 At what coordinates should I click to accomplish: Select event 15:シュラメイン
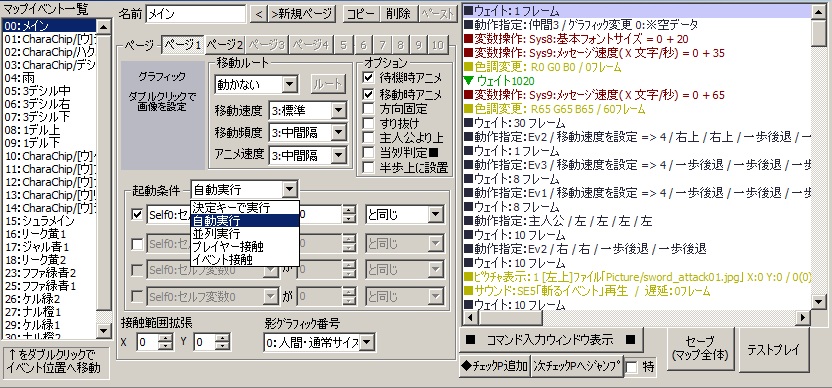pos(49,221)
